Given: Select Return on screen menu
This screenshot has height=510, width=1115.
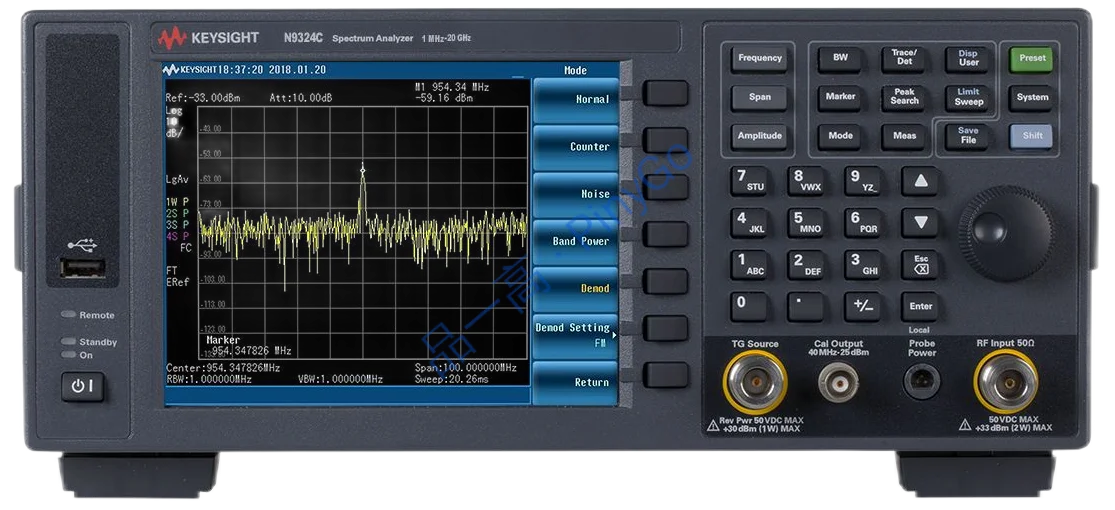Looking at the screenshot, I should (x=575, y=383).
